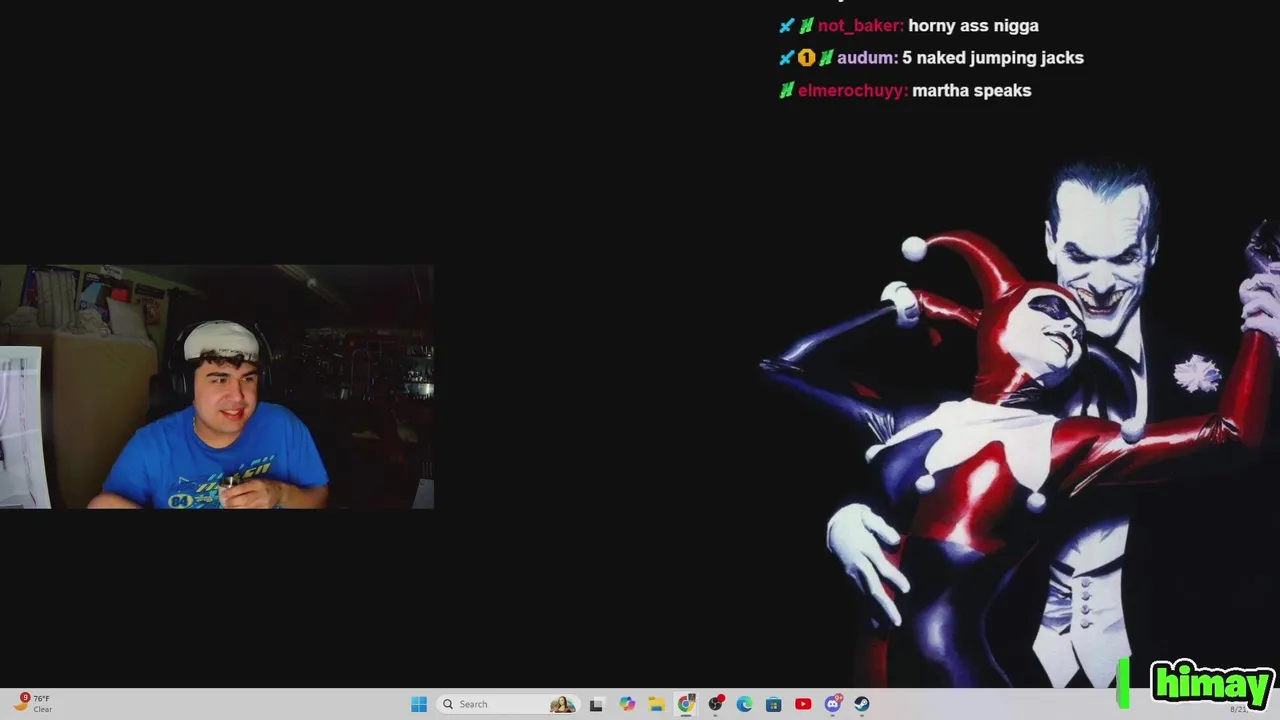
Task: Switch to Google Chrome in the taskbar
Action: 686,704
